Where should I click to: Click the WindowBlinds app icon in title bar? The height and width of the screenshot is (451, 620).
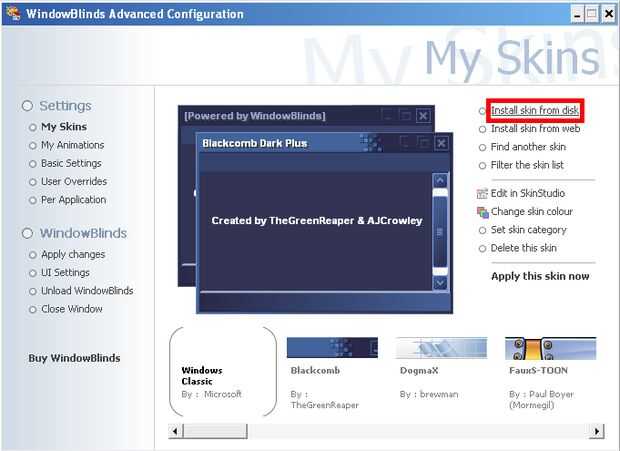click(13, 13)
